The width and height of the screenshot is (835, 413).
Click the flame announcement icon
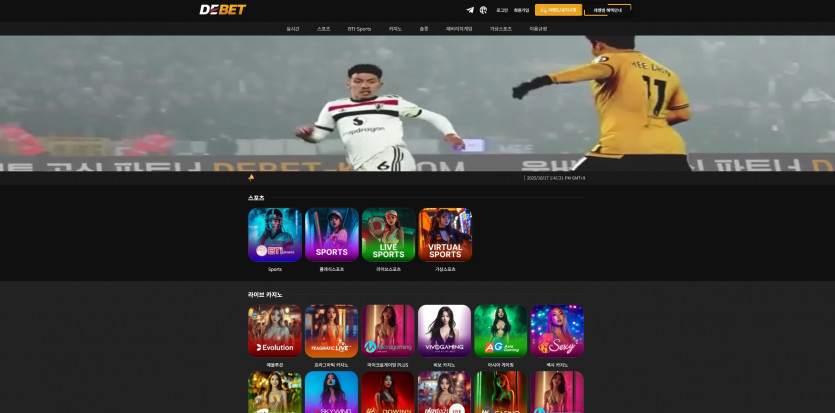pos(251,177)
